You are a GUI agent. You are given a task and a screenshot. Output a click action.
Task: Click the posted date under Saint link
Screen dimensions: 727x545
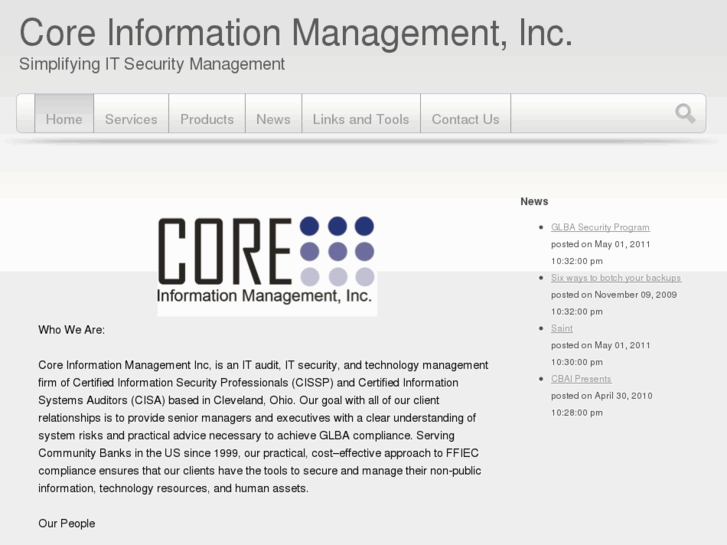pyautogui.click(x=600, y=346)
